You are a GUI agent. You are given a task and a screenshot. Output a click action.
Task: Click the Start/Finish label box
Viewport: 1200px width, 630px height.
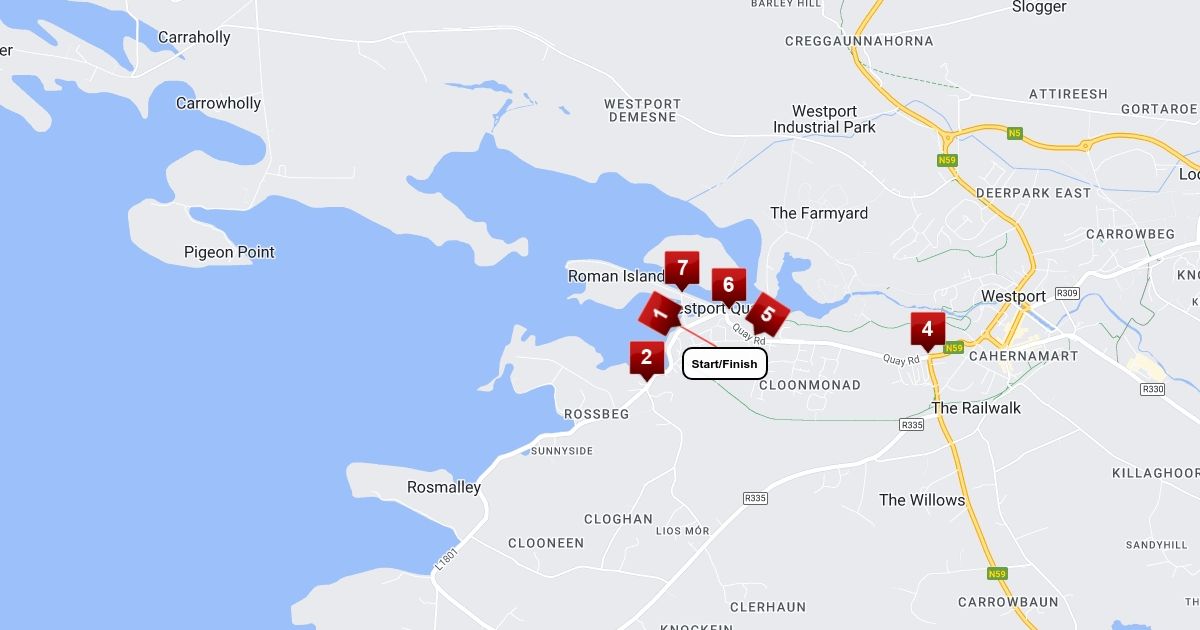725,364
